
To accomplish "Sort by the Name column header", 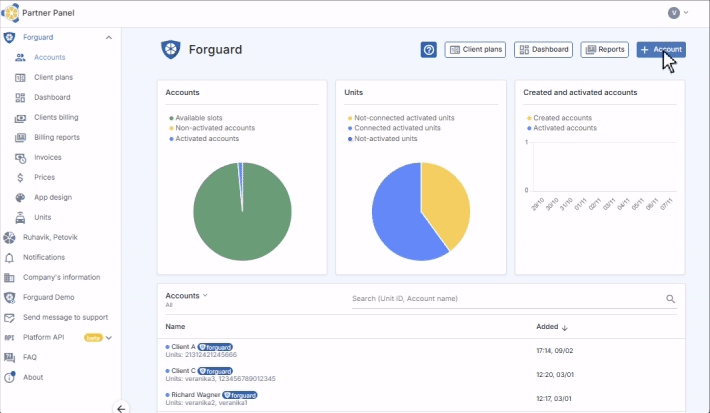I will pos(175,327).
